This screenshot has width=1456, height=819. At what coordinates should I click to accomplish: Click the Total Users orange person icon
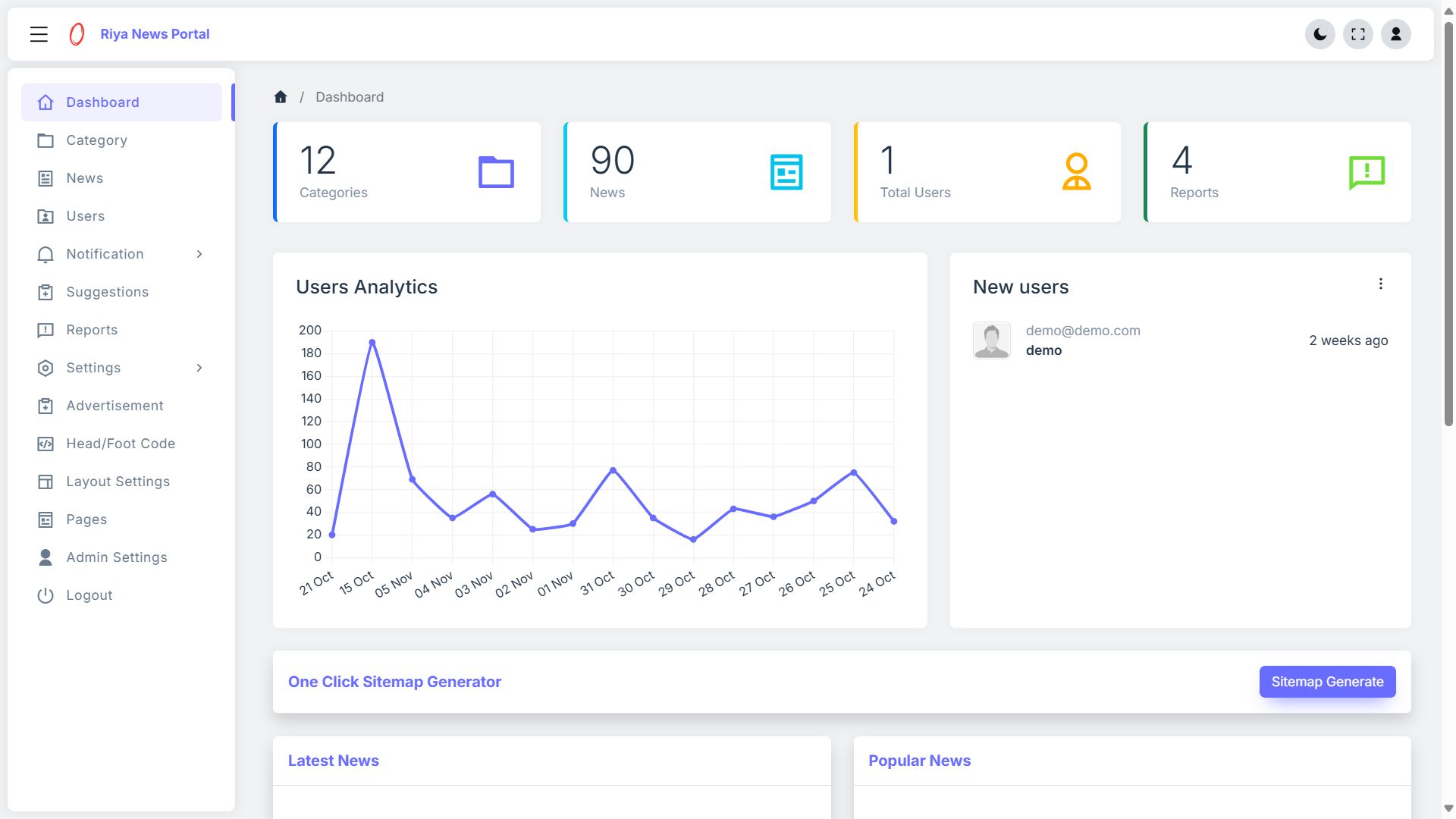pyautogui.click(x=1076, y=172)
